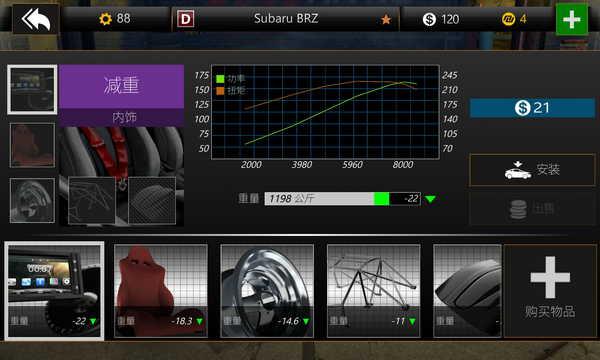Click the orange favorite star icon

[386, 19]
